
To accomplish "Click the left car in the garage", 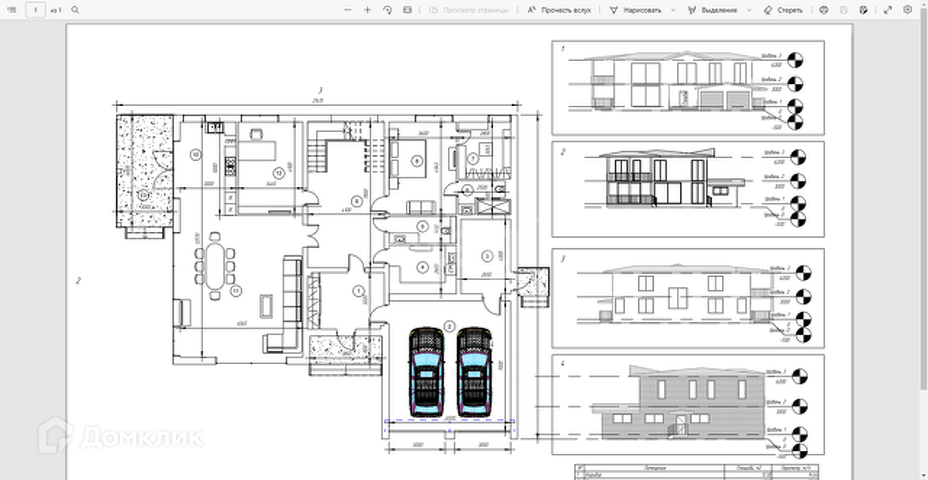I will (427, 371).
